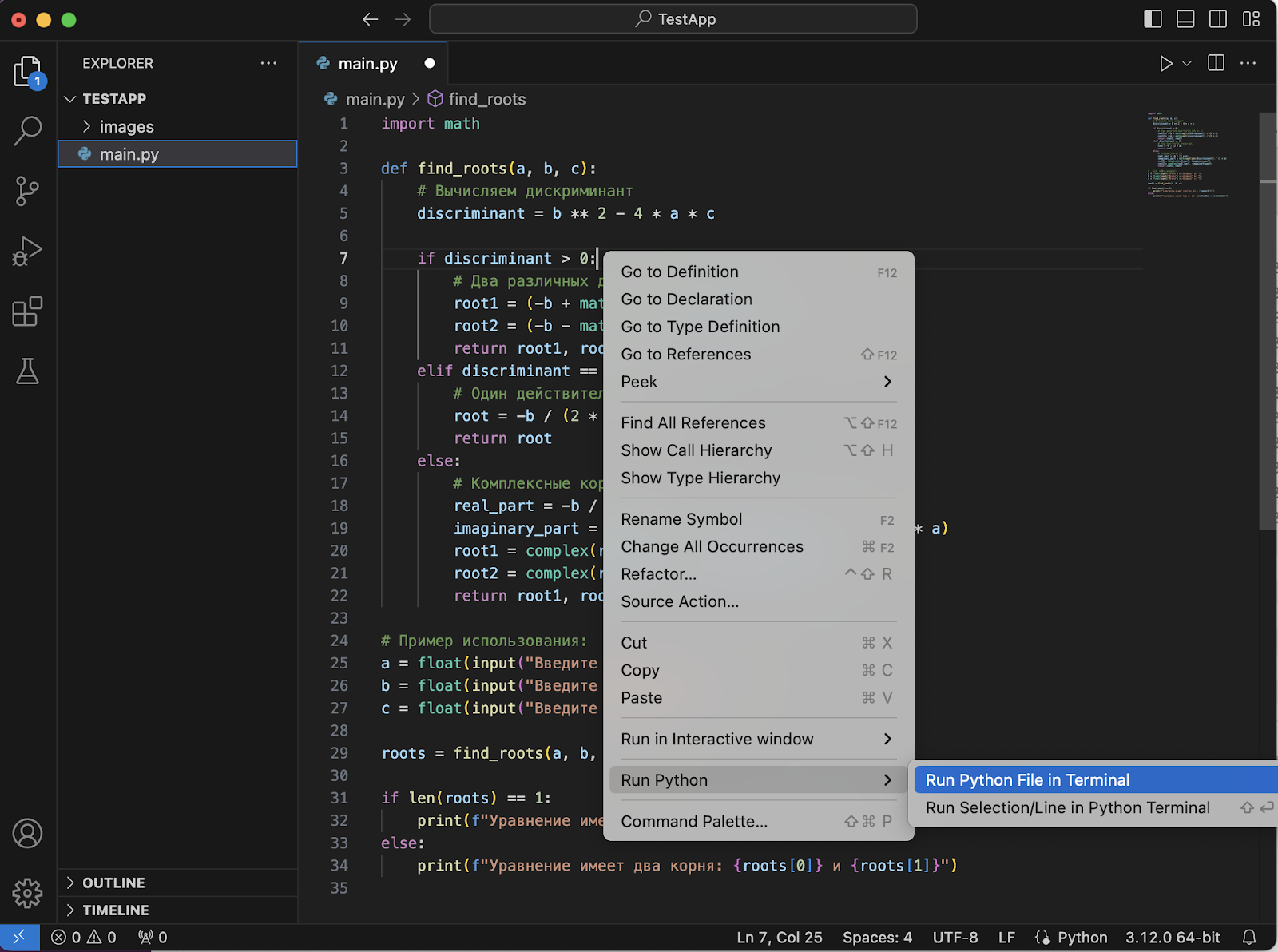Open the Run and Debug view icon
1278x952 pixels.
[x=28, y=252]
